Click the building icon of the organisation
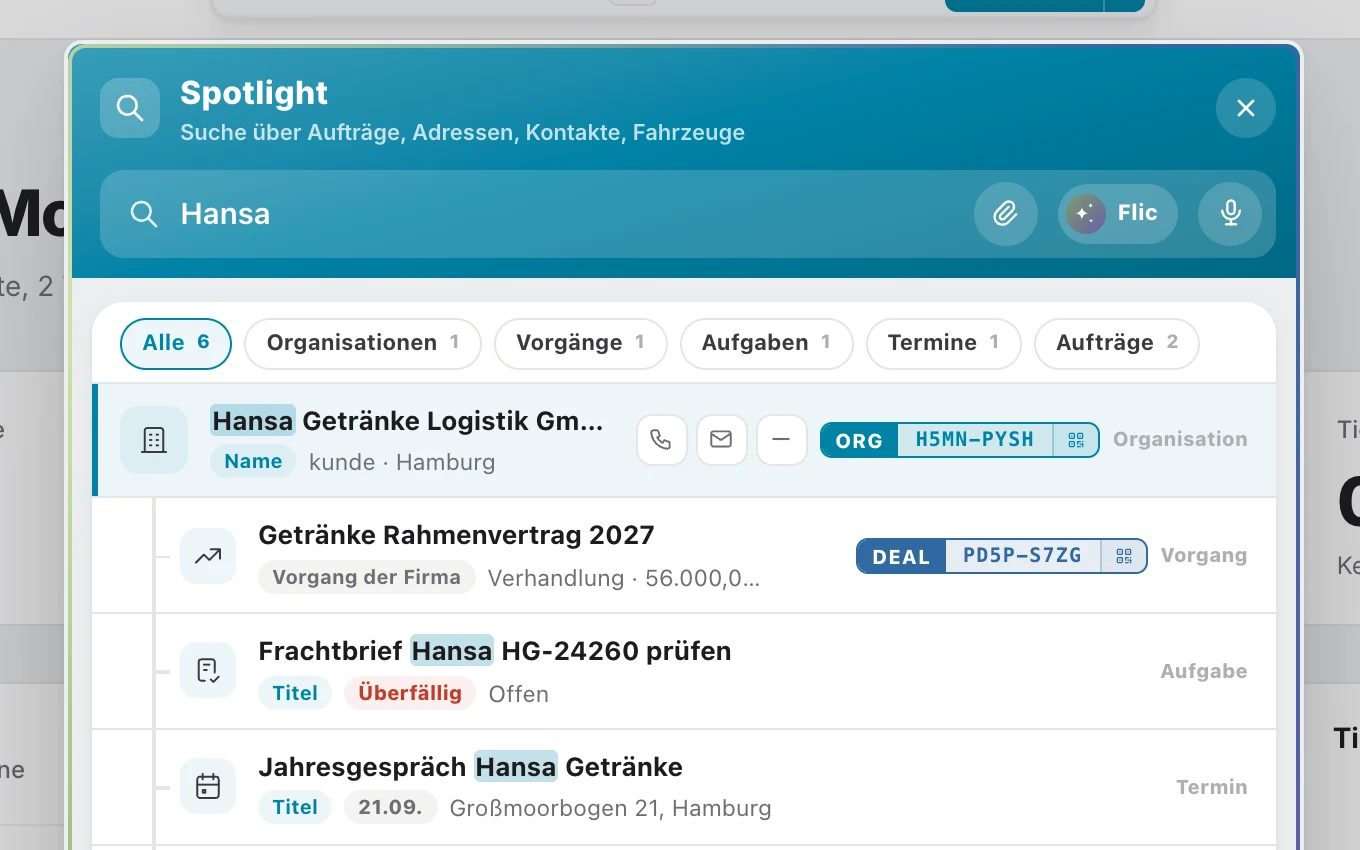The width and height of the screenshot is (1360, 850). (154, 440)
